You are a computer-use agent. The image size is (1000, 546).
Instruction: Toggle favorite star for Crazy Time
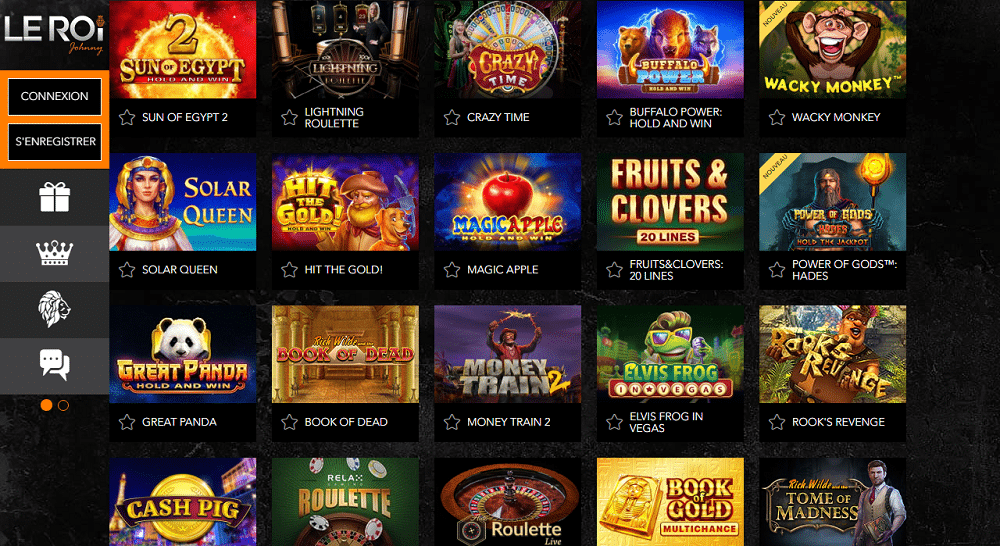(x=452, y=117)
